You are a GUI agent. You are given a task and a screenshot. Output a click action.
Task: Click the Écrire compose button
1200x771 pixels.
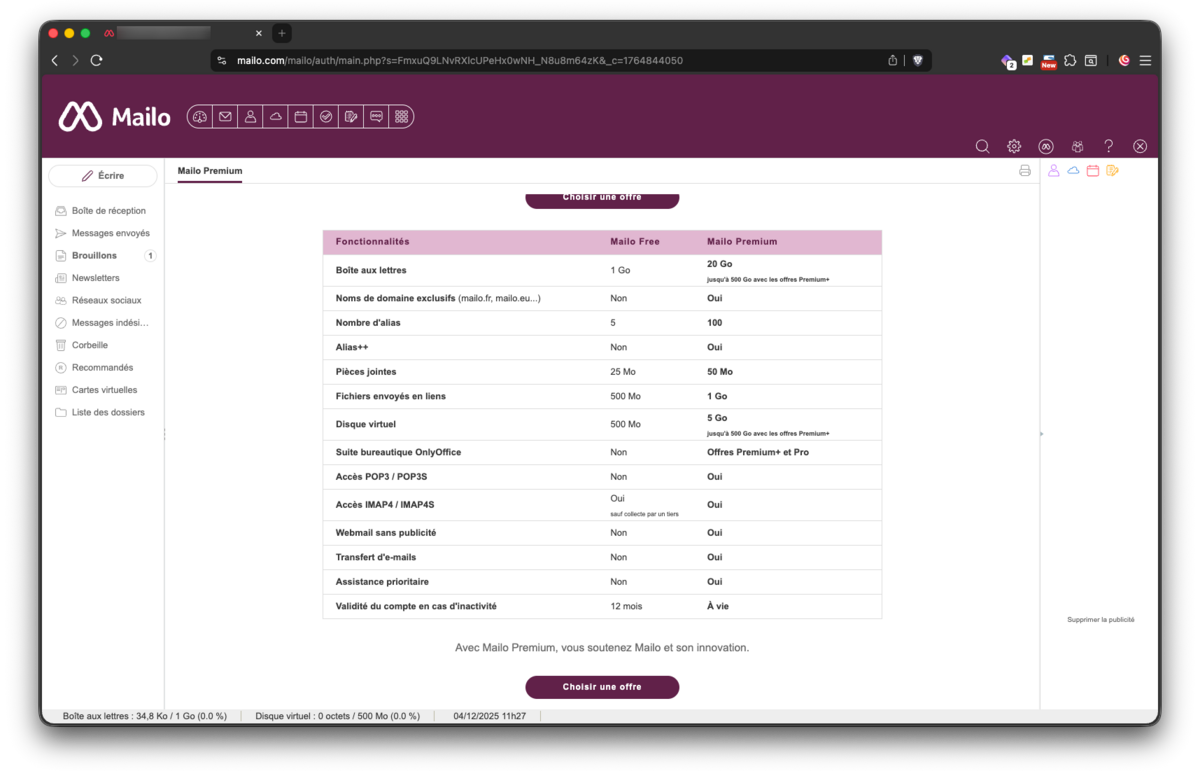pos(103,176)
